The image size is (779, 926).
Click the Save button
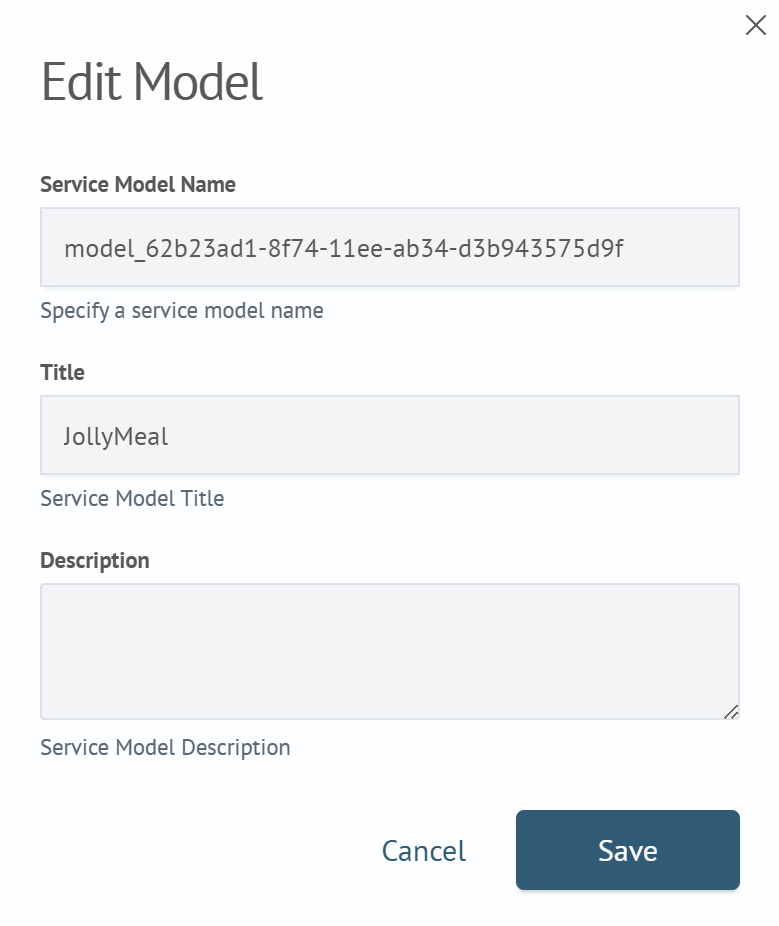[x=627, y=850]
